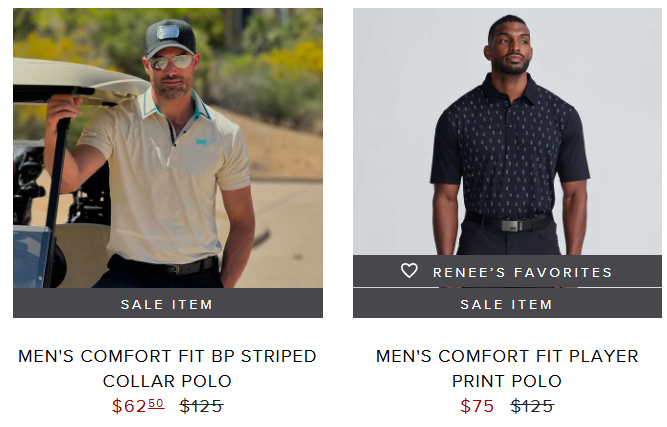
Task: Click the $75 sale price
Action: point(477,406)
